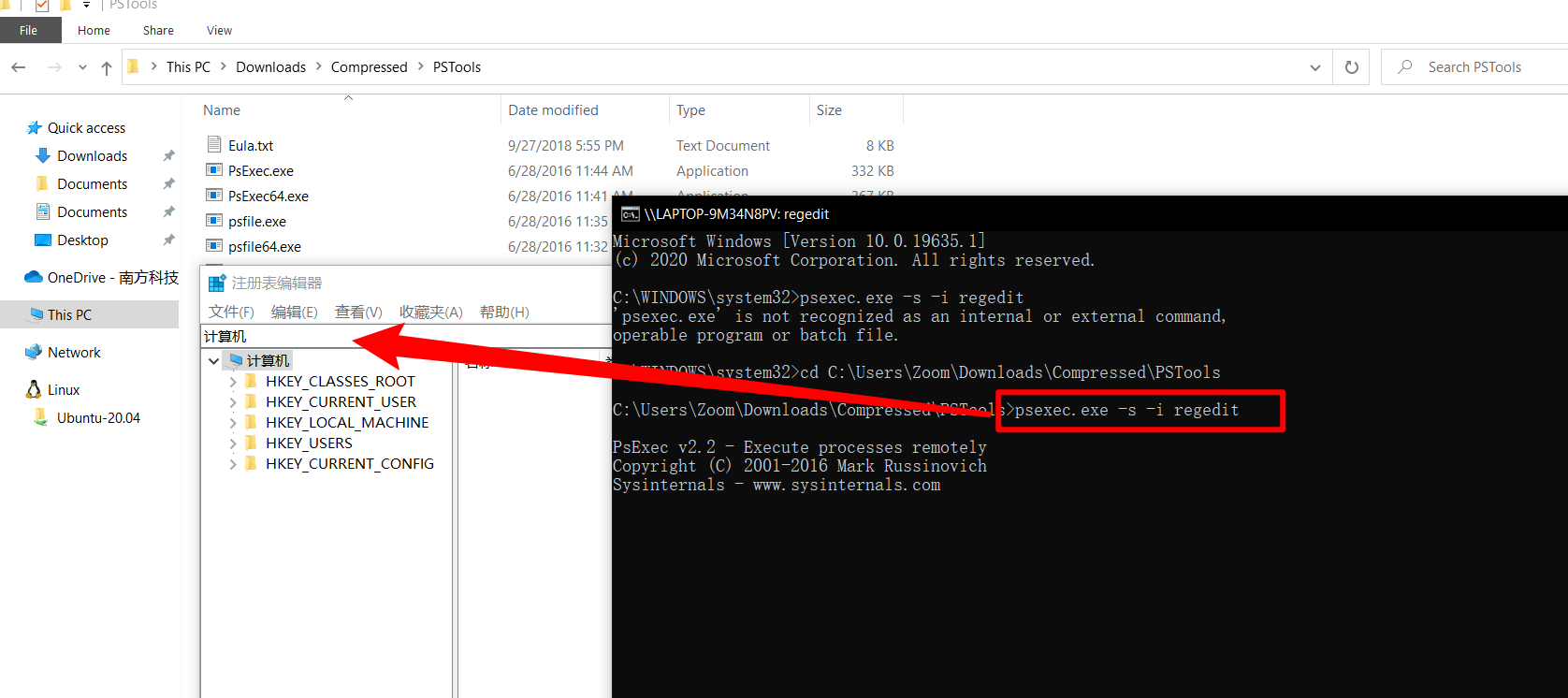Click the Registry Editor title bar icon
The width and height of the screenshot is (1568, 698).
(x=217, y=283)
